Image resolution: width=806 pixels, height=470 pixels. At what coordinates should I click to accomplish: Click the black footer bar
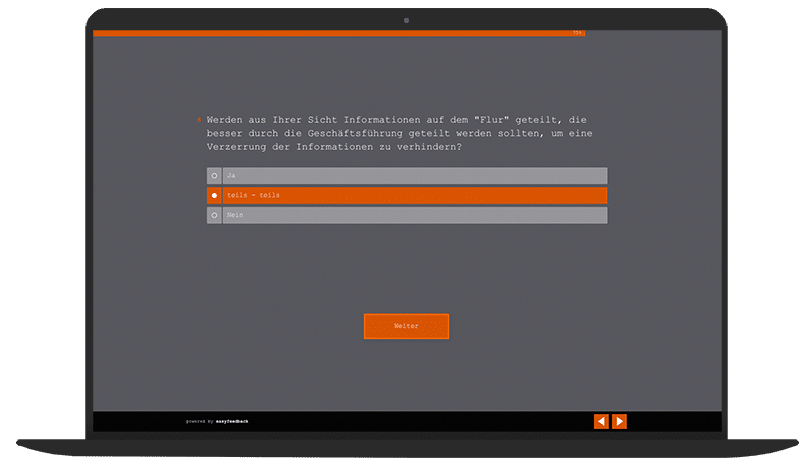pos(420,422)
